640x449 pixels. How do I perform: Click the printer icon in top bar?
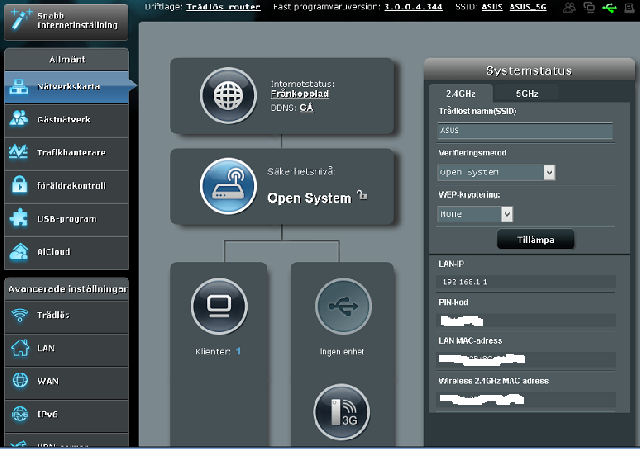[630, 7]
